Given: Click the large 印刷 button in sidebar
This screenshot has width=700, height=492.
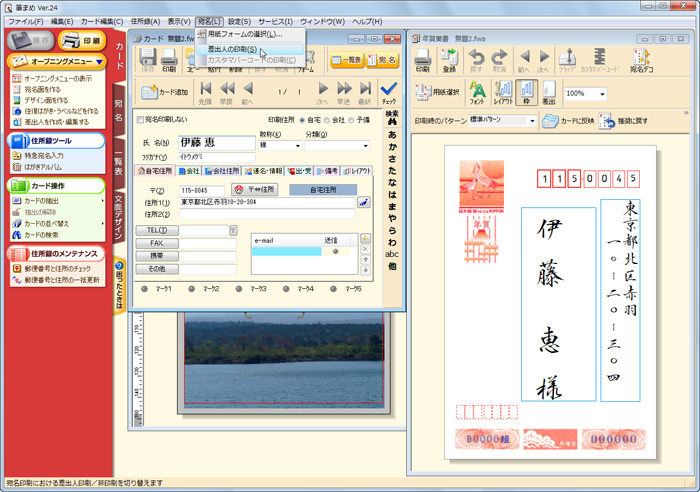Looking at the screenshot, I should pos(83,41).
